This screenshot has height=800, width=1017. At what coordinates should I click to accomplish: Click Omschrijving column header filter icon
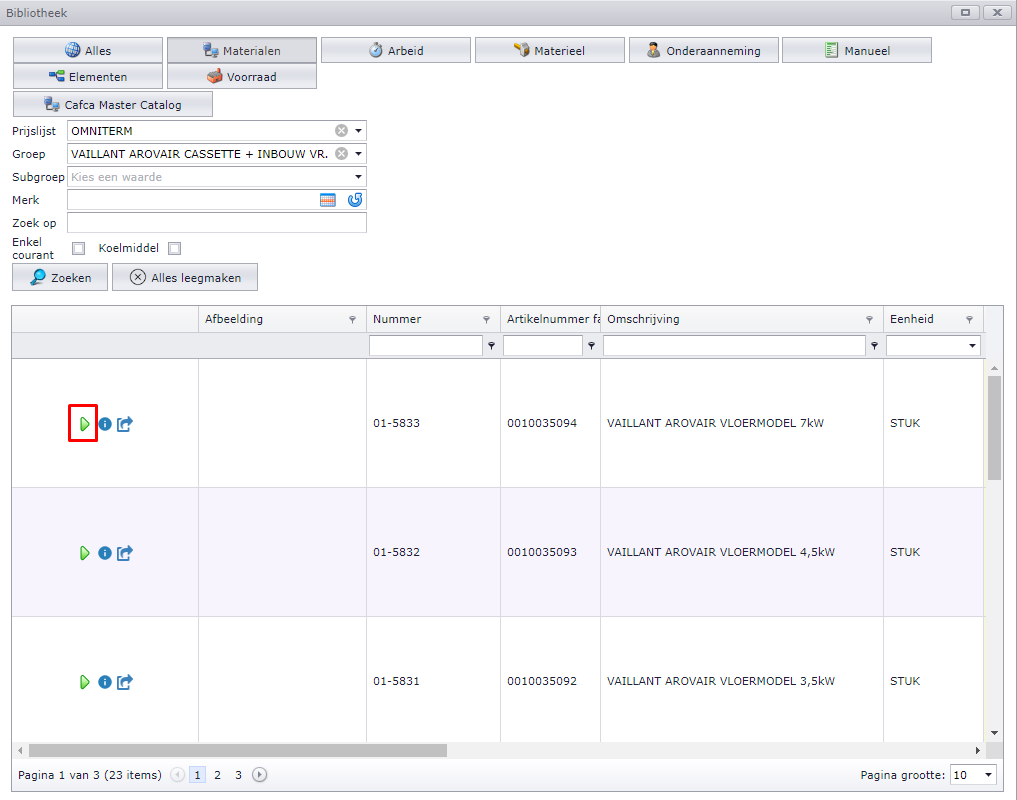869,319
